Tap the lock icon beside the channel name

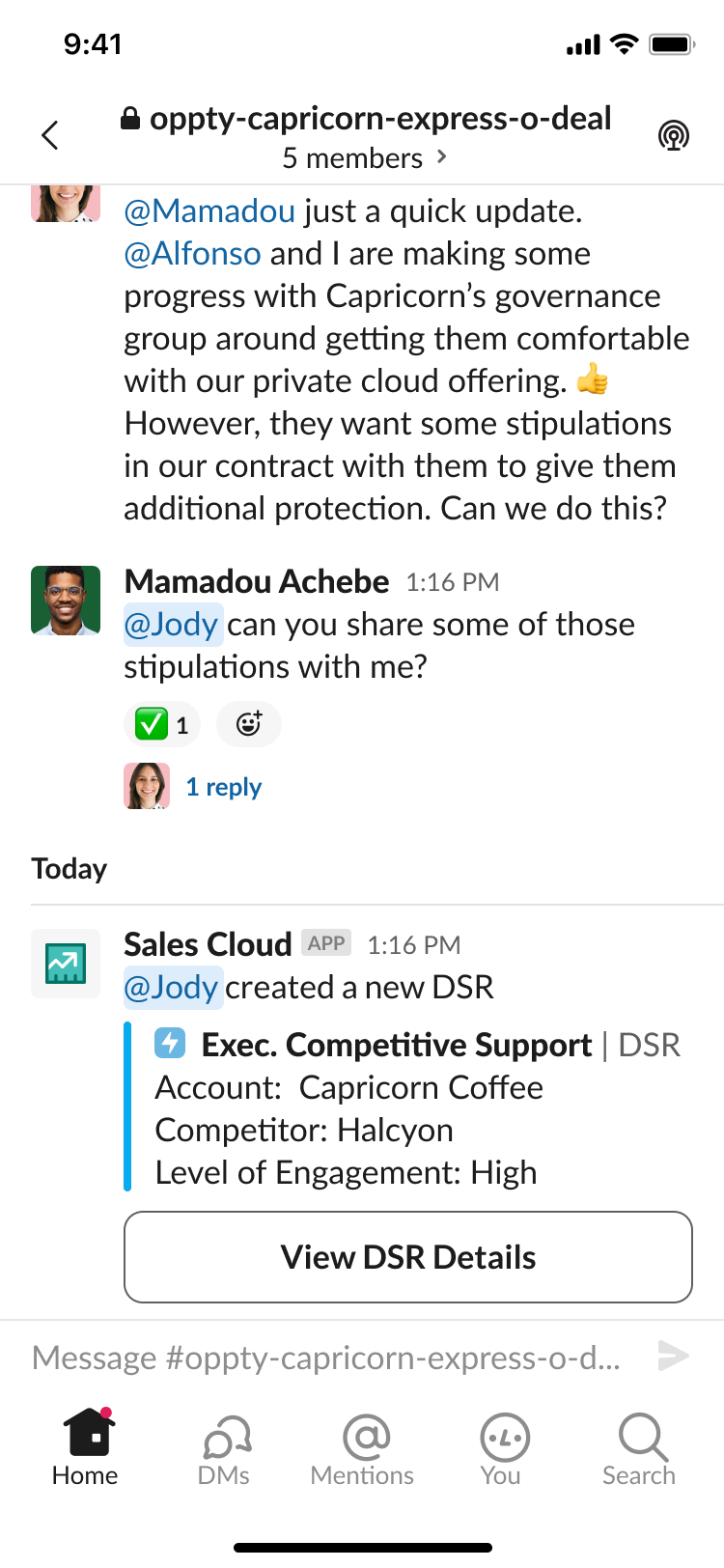click(130, 119)
